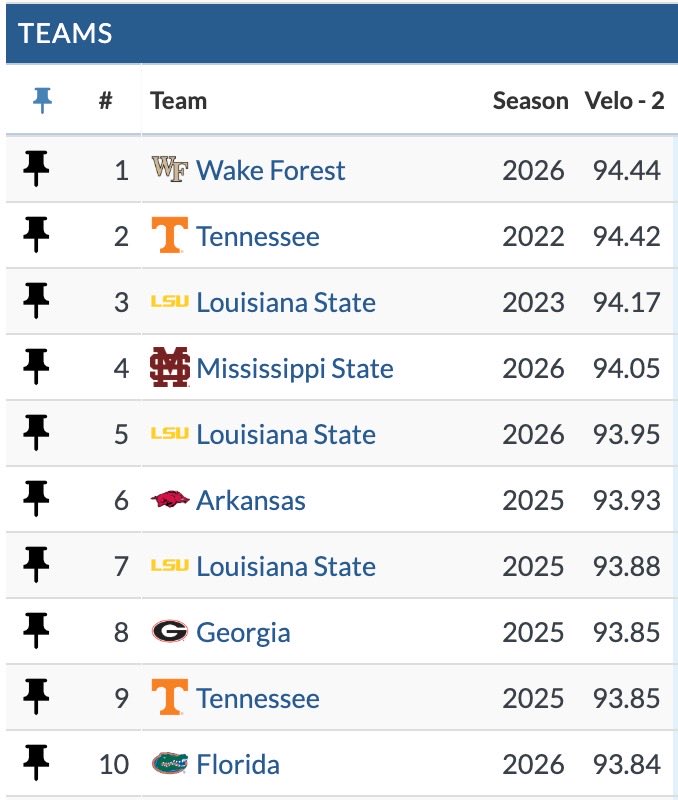Screen dimensions: 678x800
Task: Toggle pin for Tennessee 2022 row
Action: point(36,235)
